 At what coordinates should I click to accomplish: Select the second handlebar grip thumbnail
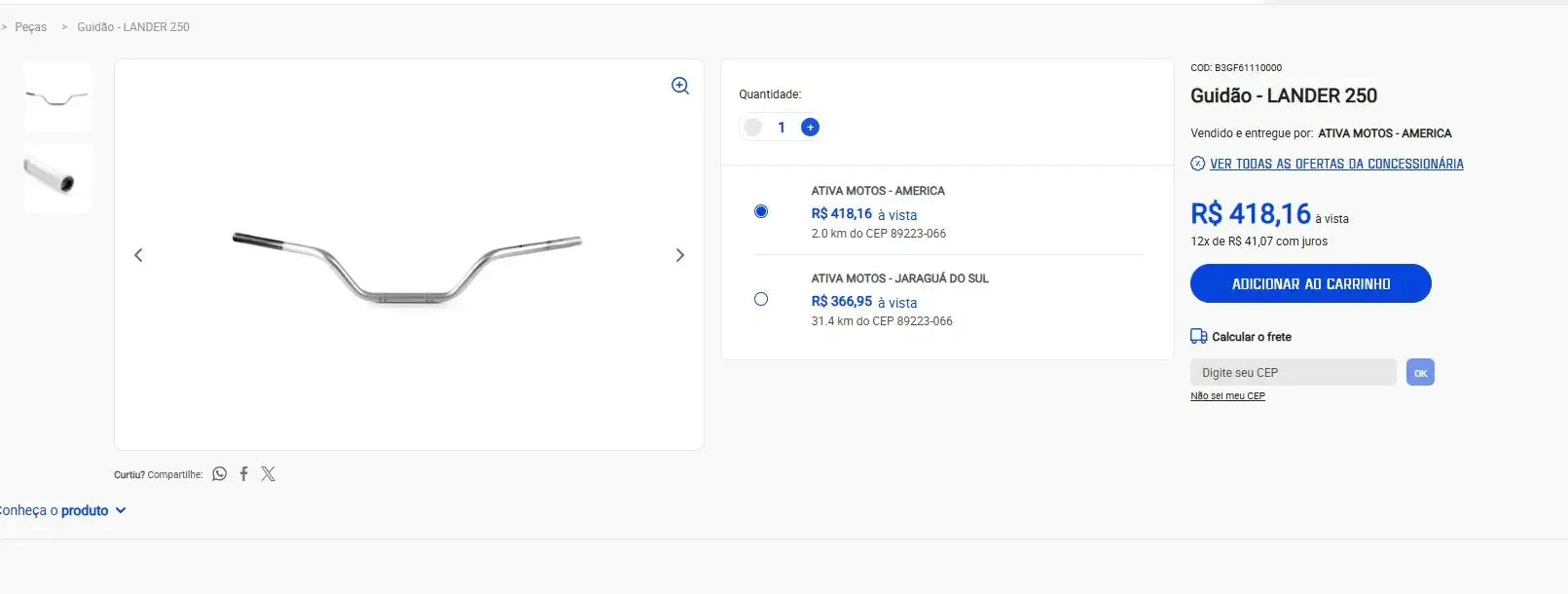coord(57,178)
